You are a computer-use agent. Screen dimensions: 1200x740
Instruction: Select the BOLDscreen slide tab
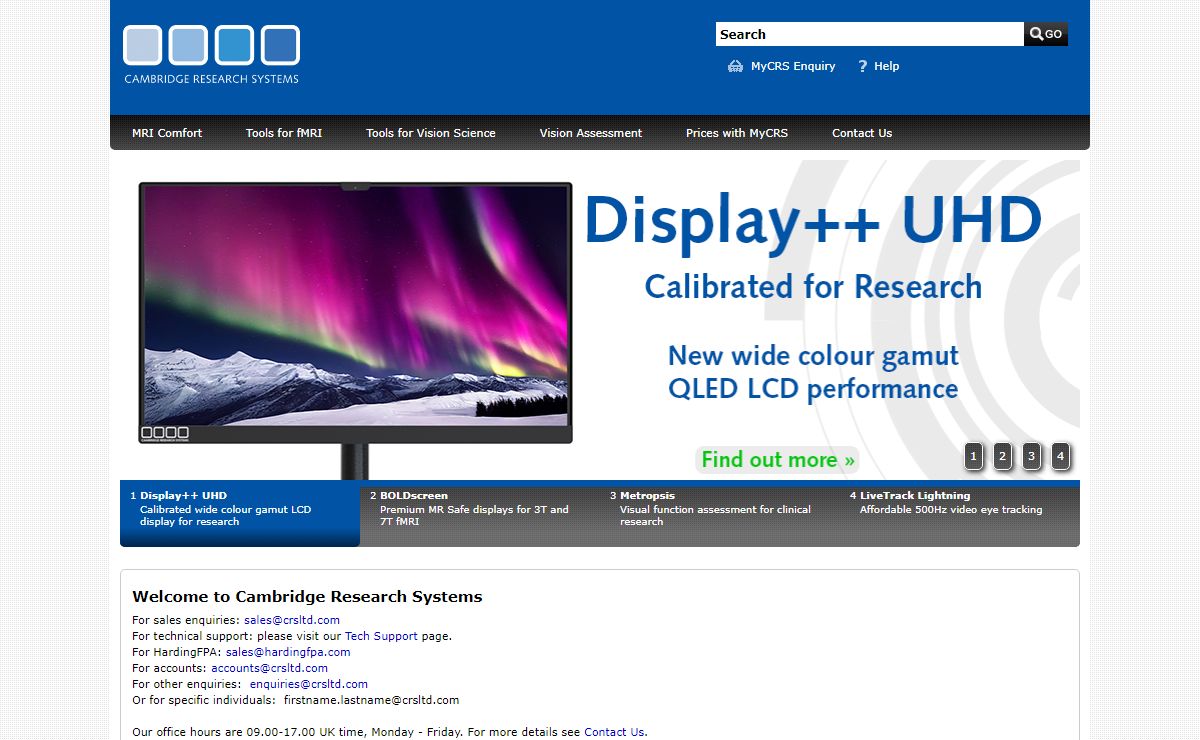(480, 514)
